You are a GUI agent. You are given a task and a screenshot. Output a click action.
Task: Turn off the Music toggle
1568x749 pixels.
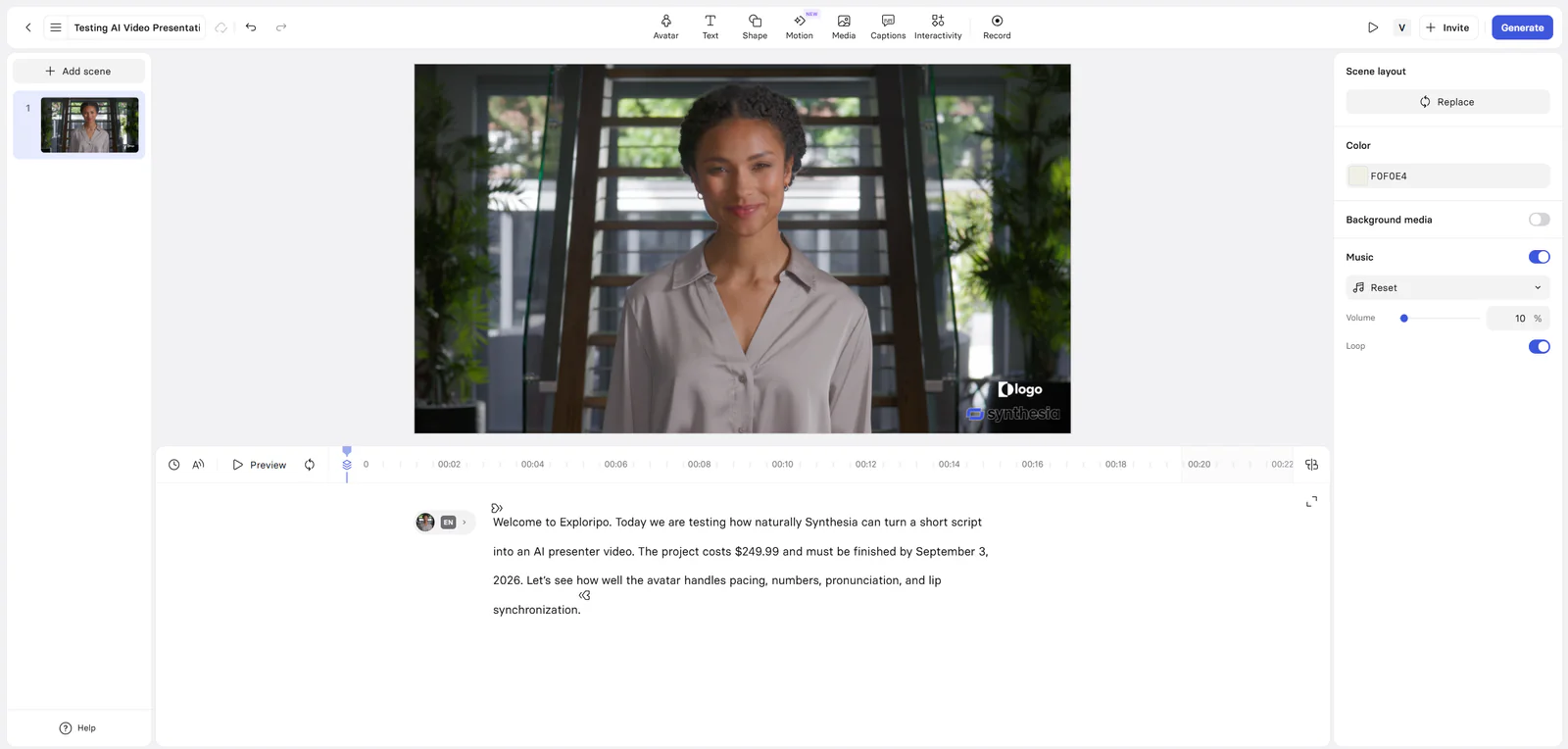click(1539, 257)
